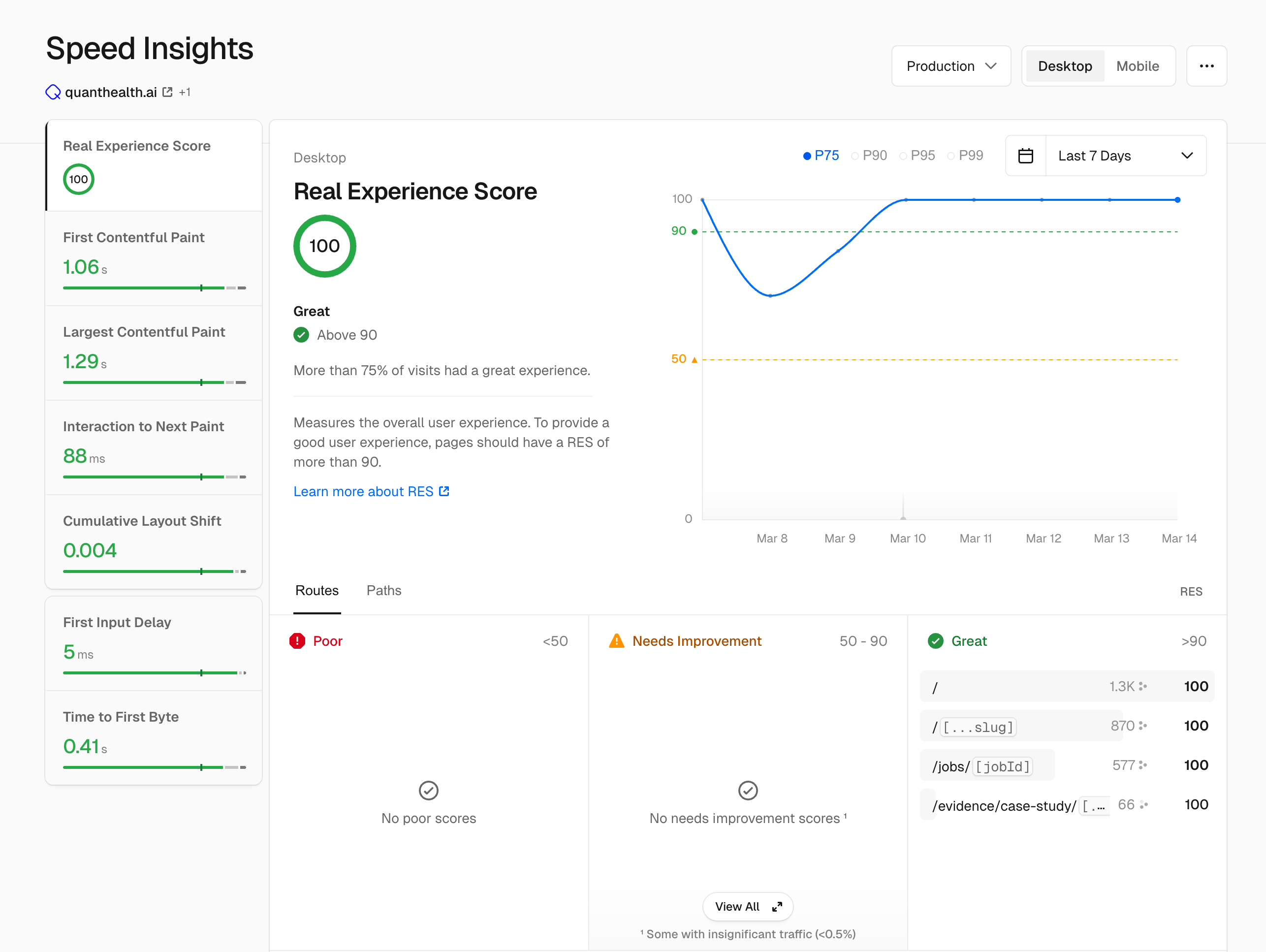Click the Mar 14 data point on chart
The image size is (1266, 952).
1177,200
